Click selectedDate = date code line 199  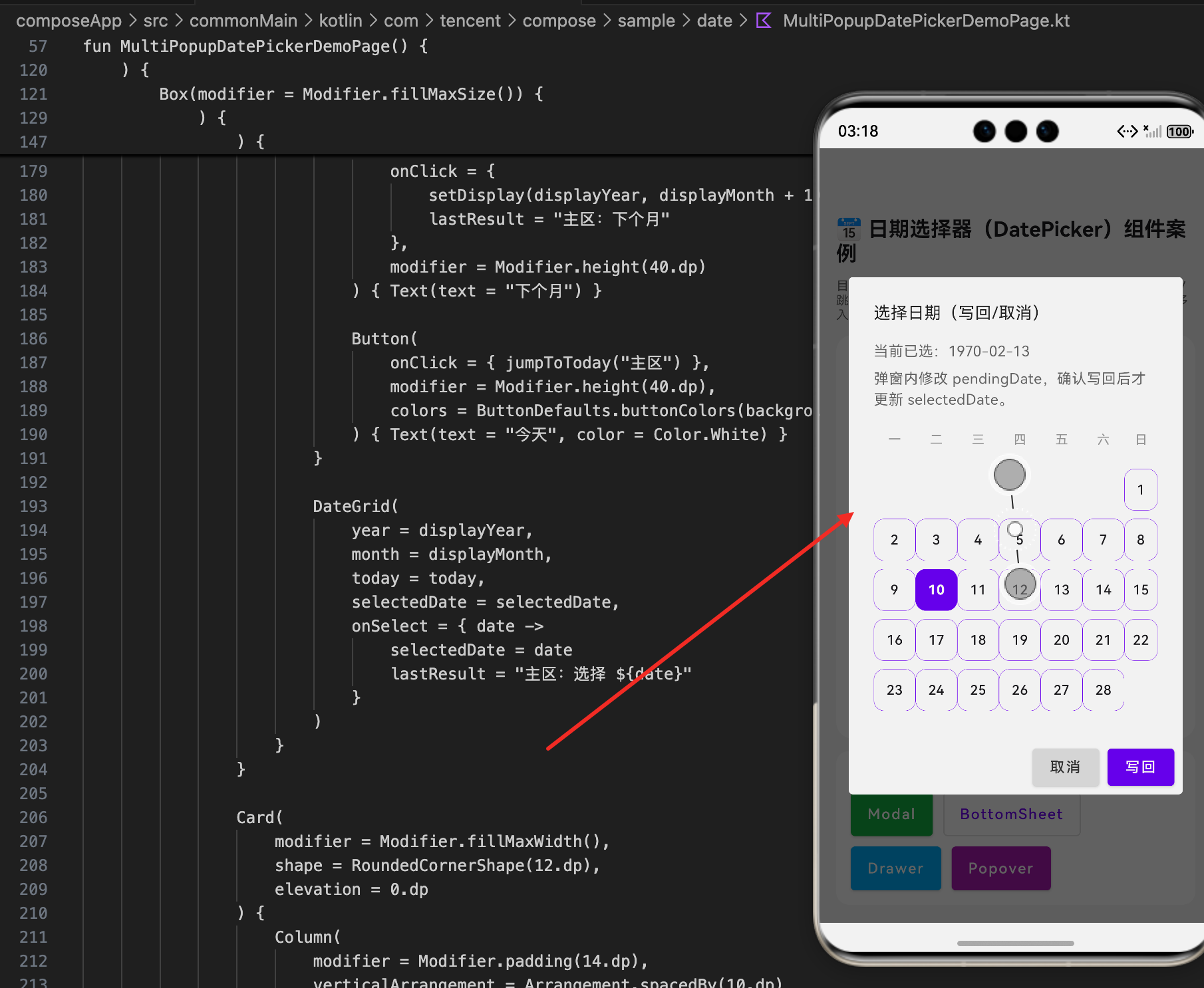[x=481, y=650]
